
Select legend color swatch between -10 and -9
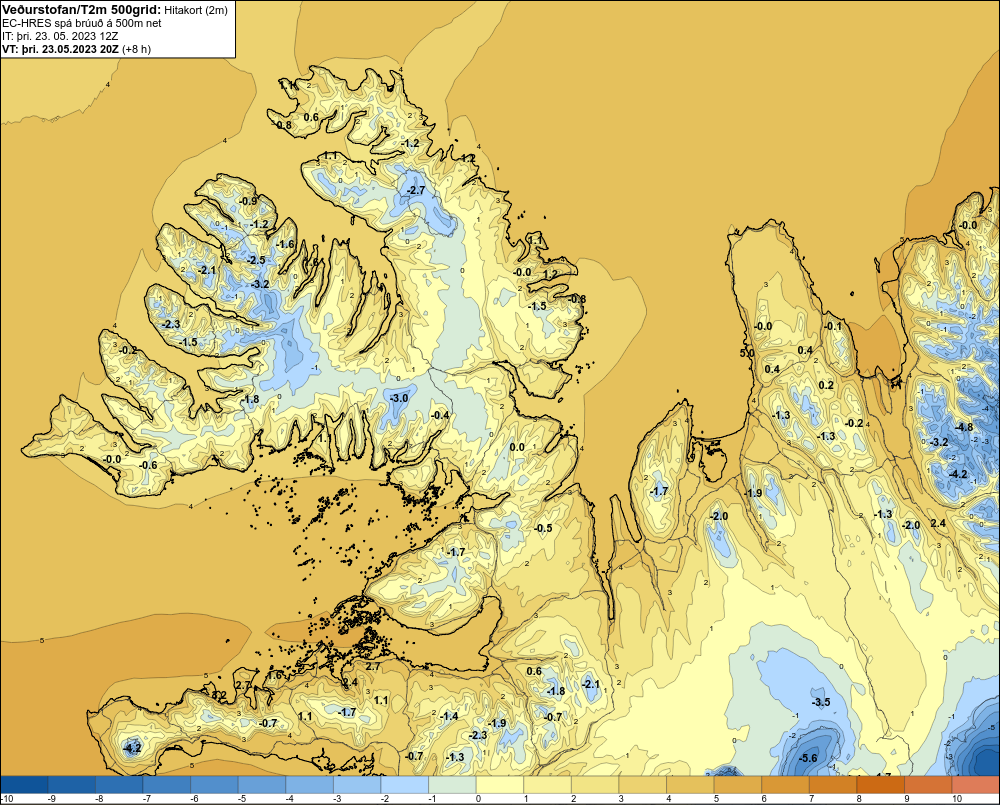pyautogui.click(x=24, y=784)
